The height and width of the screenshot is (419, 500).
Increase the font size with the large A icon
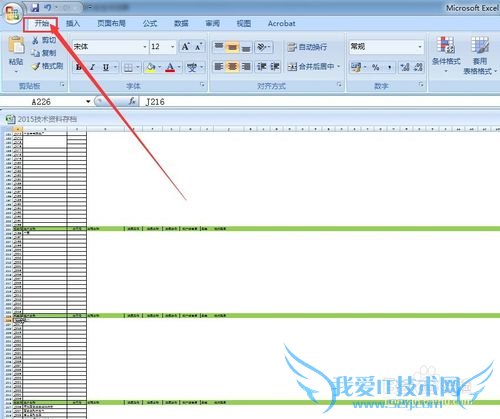tap(186, 47)
